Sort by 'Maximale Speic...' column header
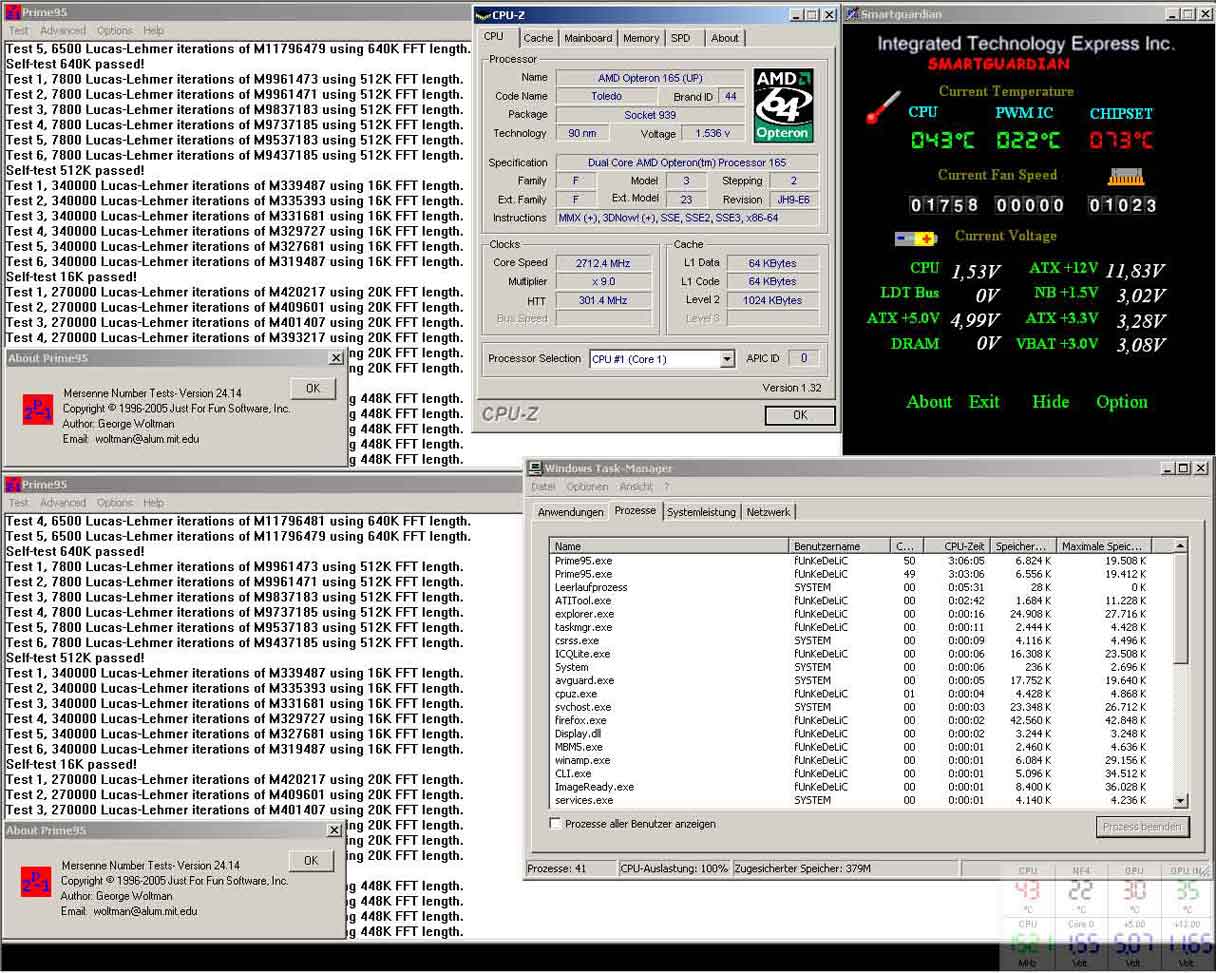Image resolution: width=1216 pixels, height=973 pixels. (x=1104, y=546)
